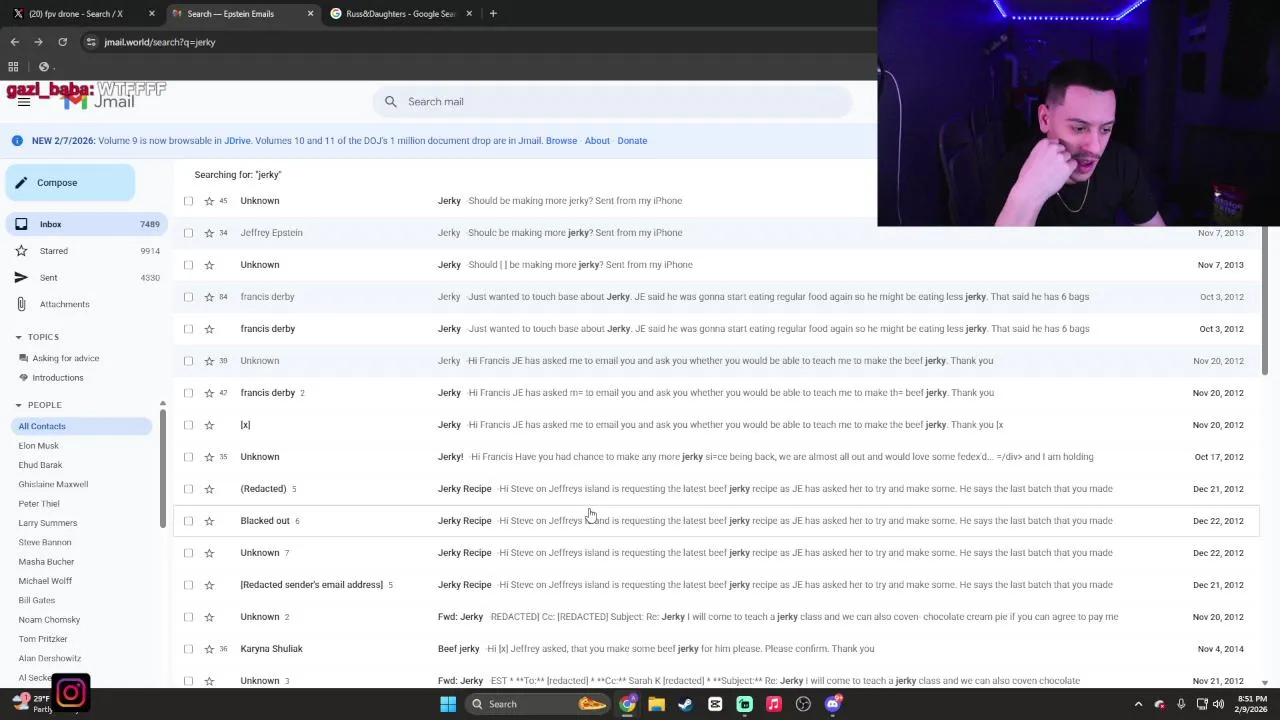Open a new browser tab
1280x720 pixels.
pyautogui.click(x=493, y=14)
